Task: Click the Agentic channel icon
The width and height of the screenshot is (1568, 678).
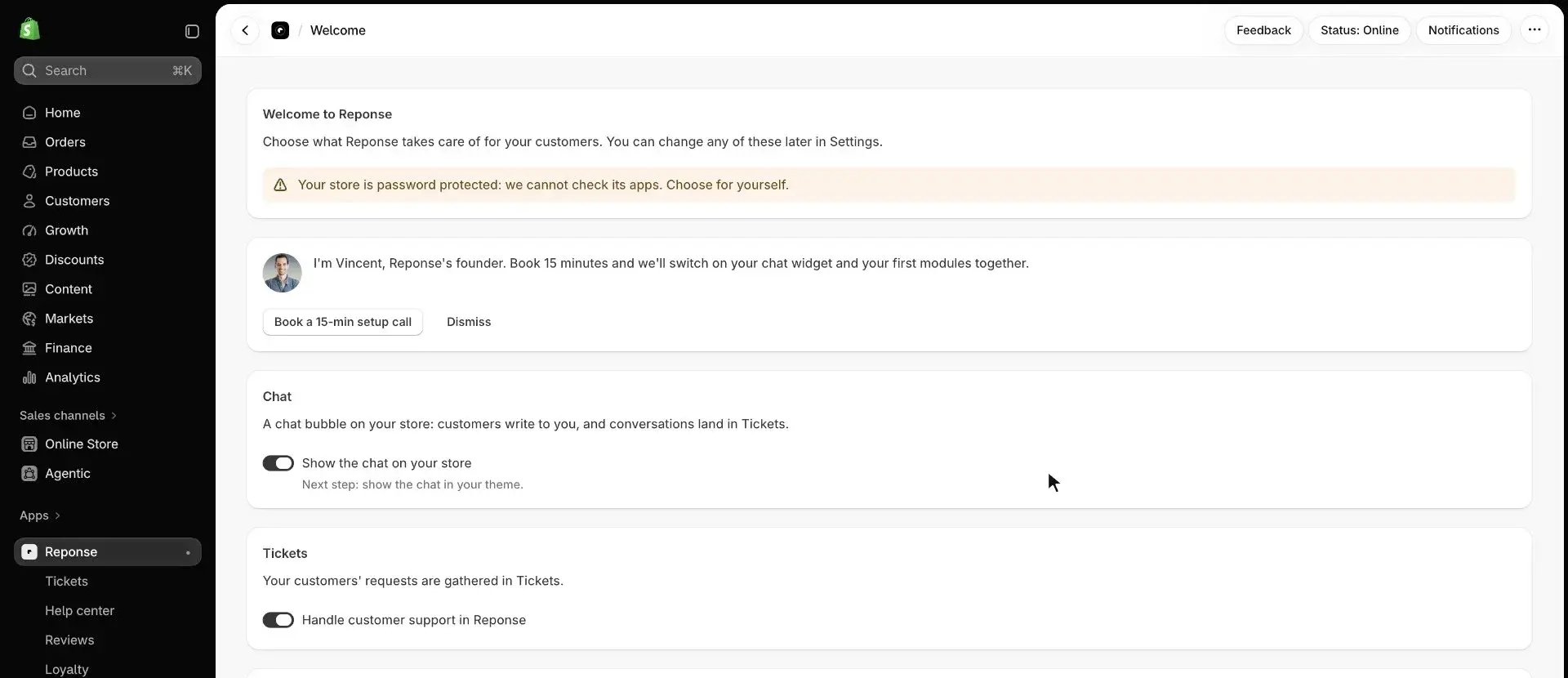Action: coord(29,474)
